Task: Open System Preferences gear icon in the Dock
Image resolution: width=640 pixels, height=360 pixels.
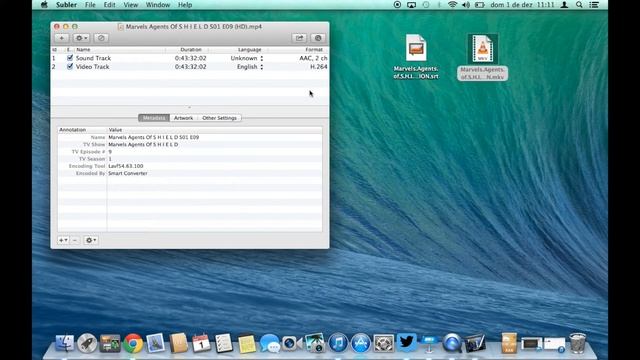Action: click(x=384, y=343)
